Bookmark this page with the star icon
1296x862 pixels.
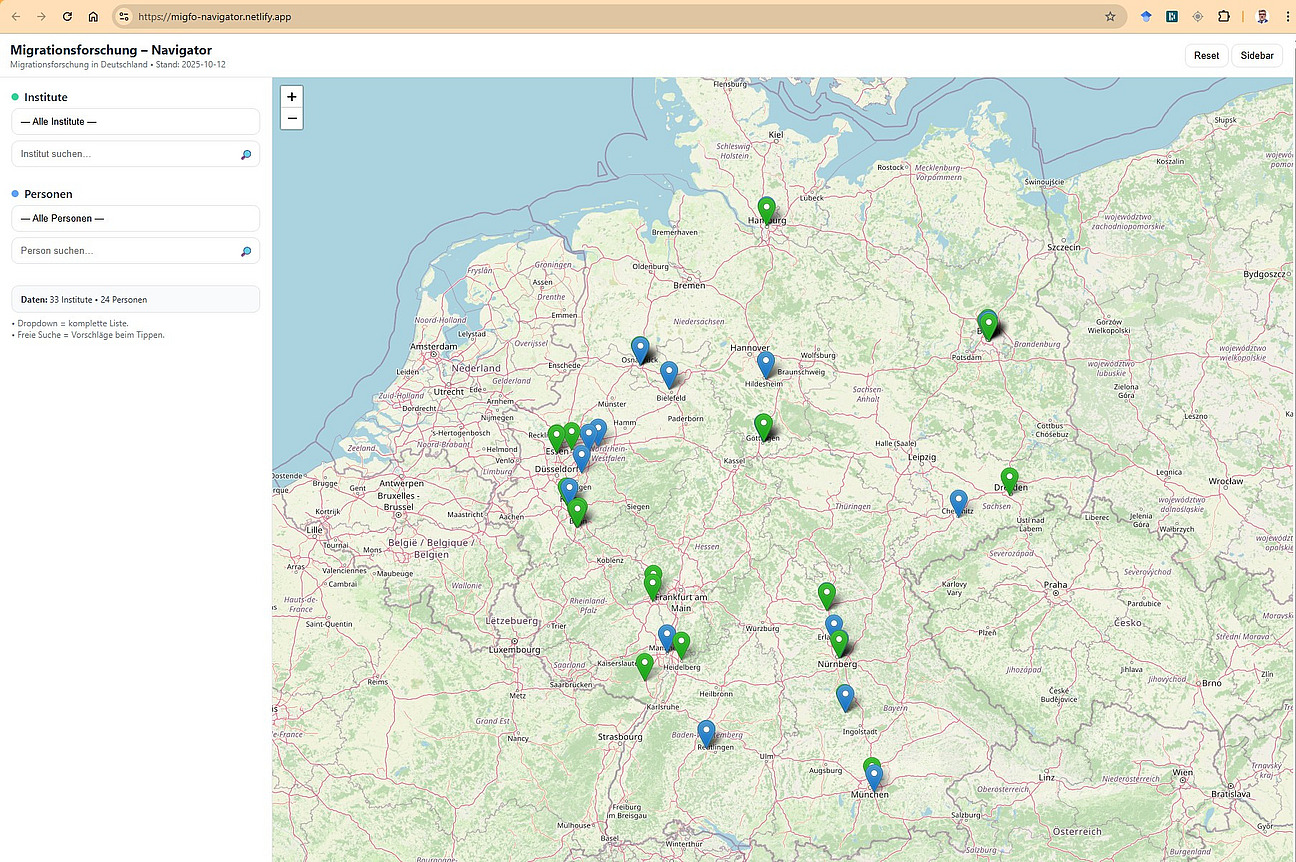(1110, 16)
